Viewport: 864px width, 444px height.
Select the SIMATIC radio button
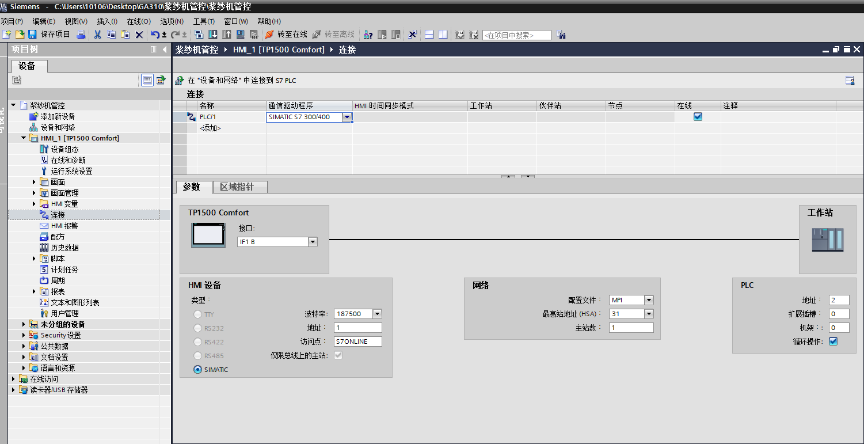coord(196,369)
